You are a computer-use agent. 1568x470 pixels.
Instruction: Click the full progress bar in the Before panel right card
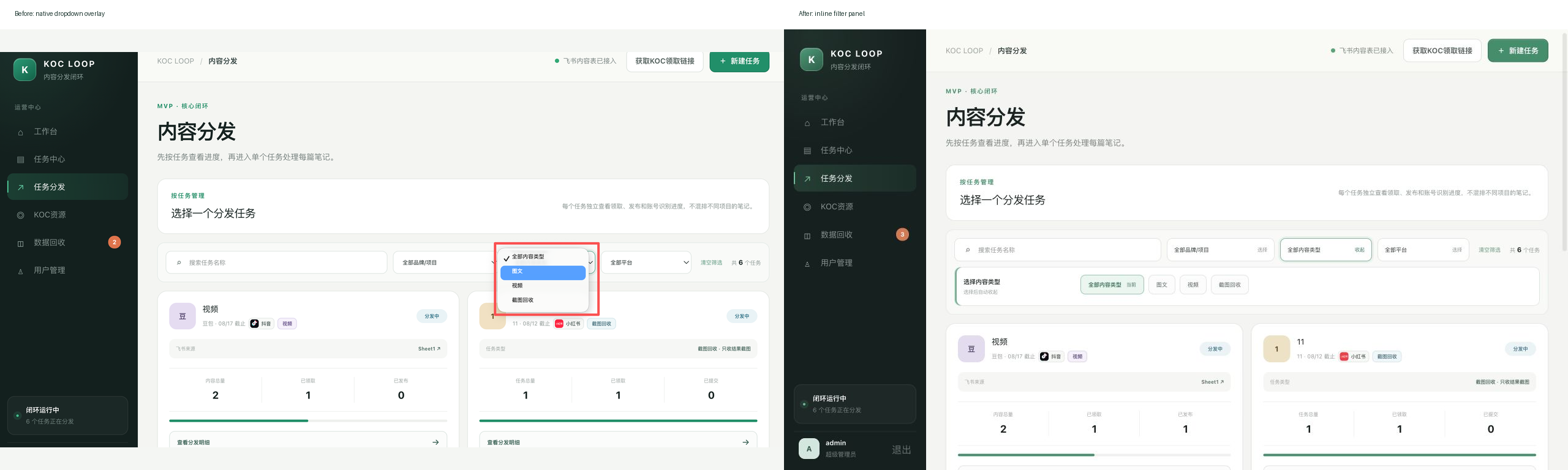[x=618, y=420]
